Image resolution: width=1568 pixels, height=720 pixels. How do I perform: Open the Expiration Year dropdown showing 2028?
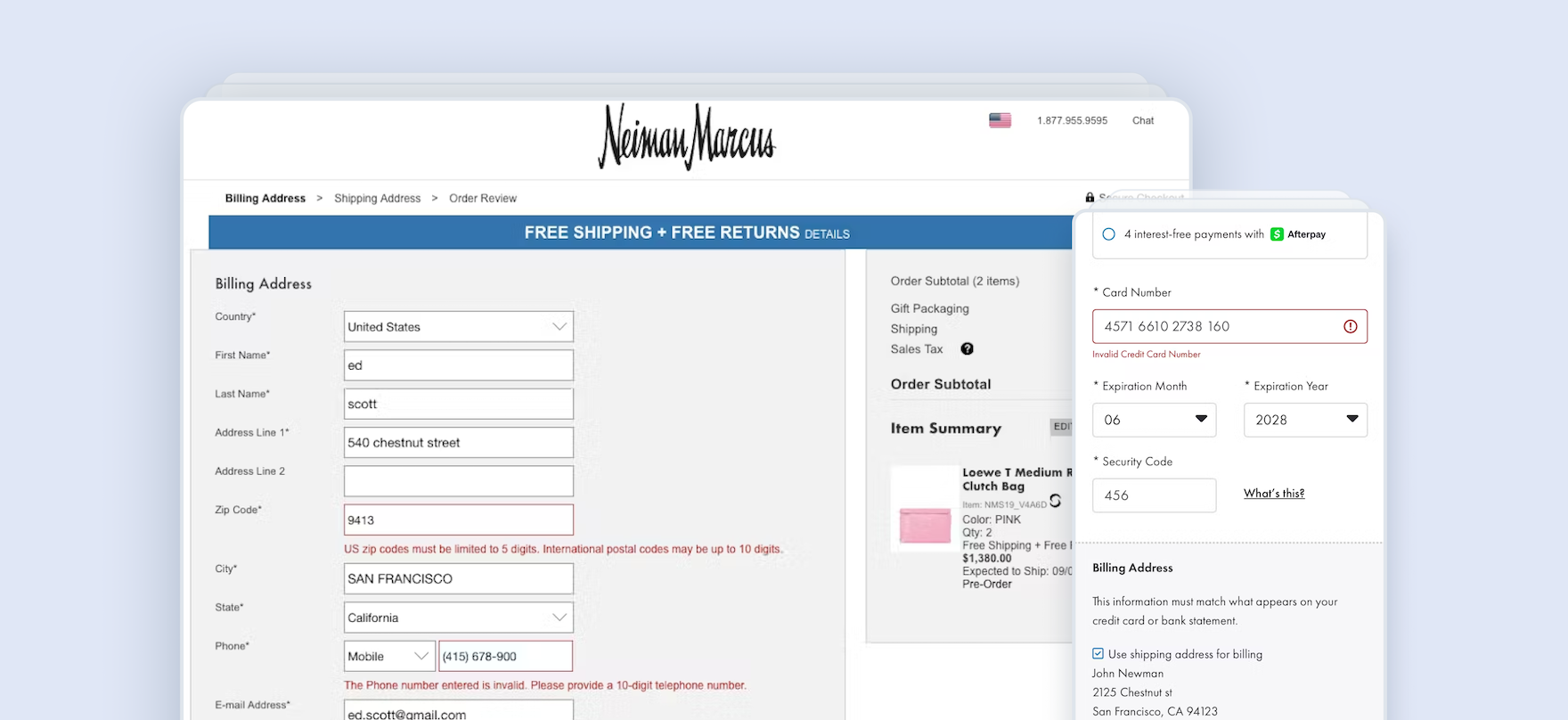[1304, 420]
